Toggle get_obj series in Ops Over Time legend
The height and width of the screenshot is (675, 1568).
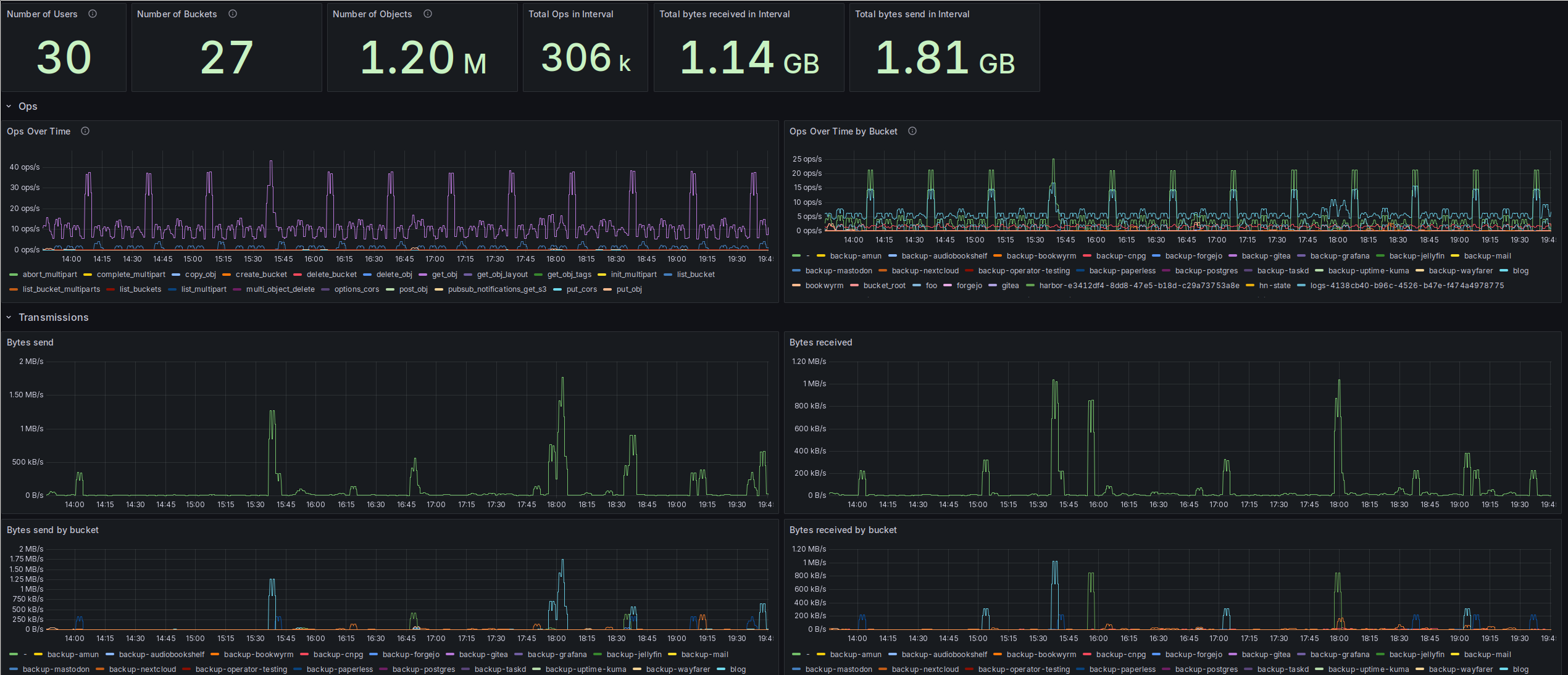point(444,275)
